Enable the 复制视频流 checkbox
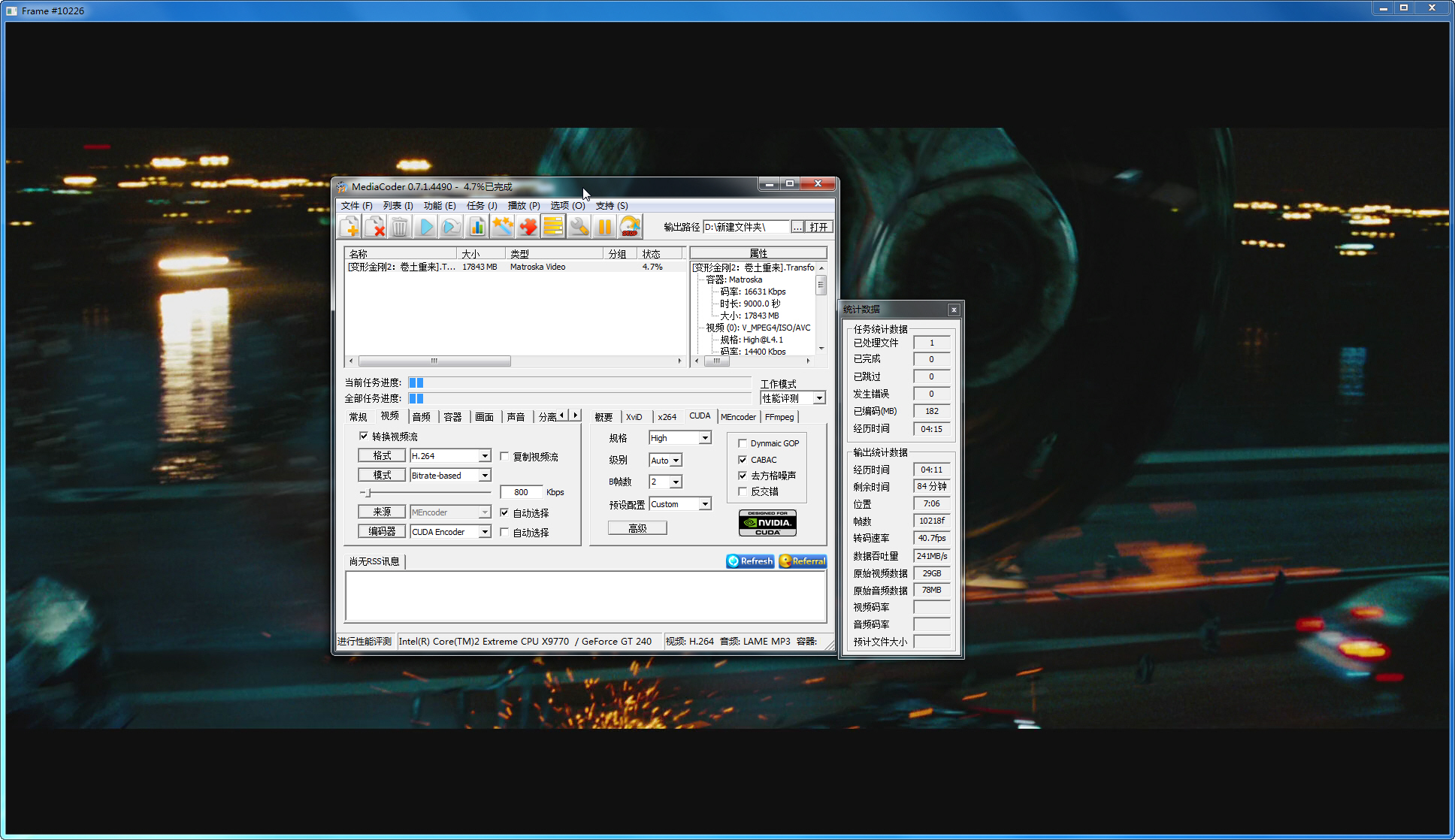The image size is (1455, 840). coord(504,456)
